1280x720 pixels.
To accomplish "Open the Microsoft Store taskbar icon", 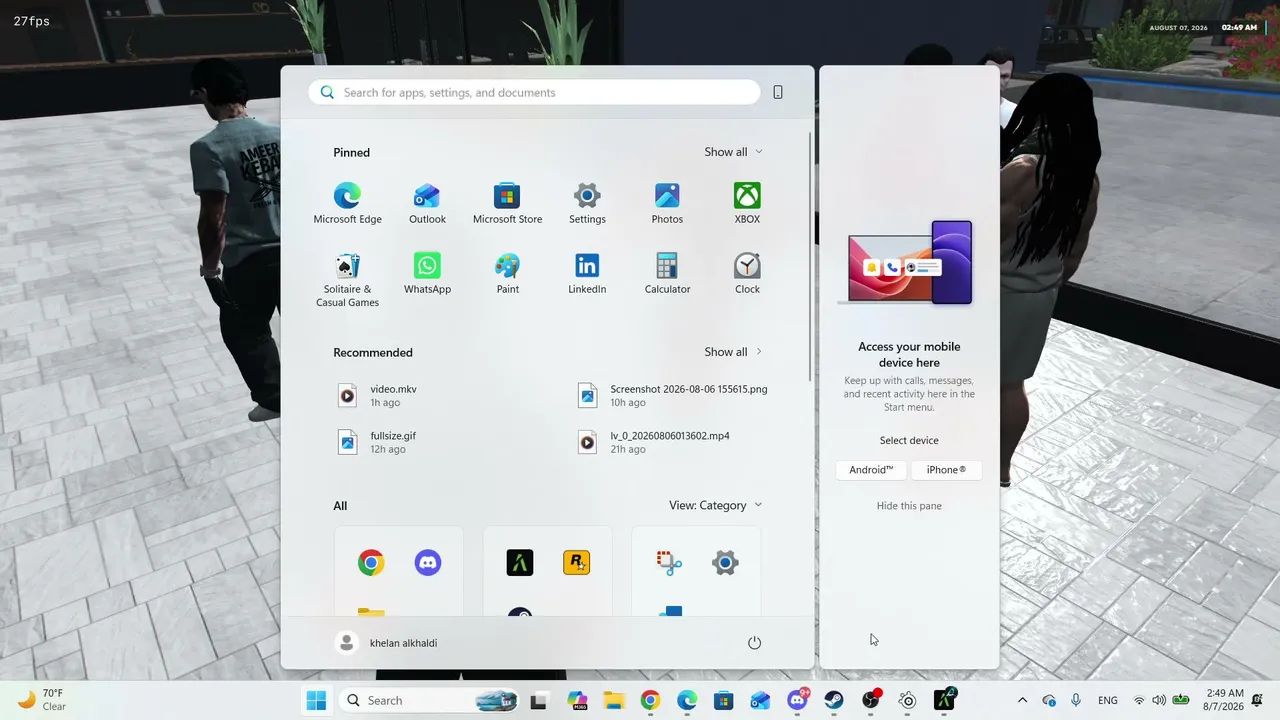I will [724, 700].
